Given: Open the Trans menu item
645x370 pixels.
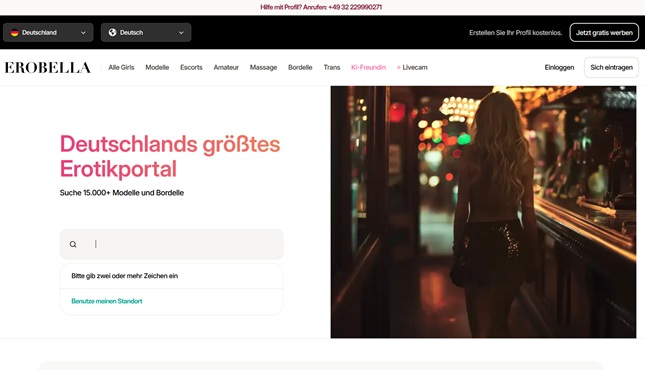Looking at the screenshot, I should (x=332, y=67).
